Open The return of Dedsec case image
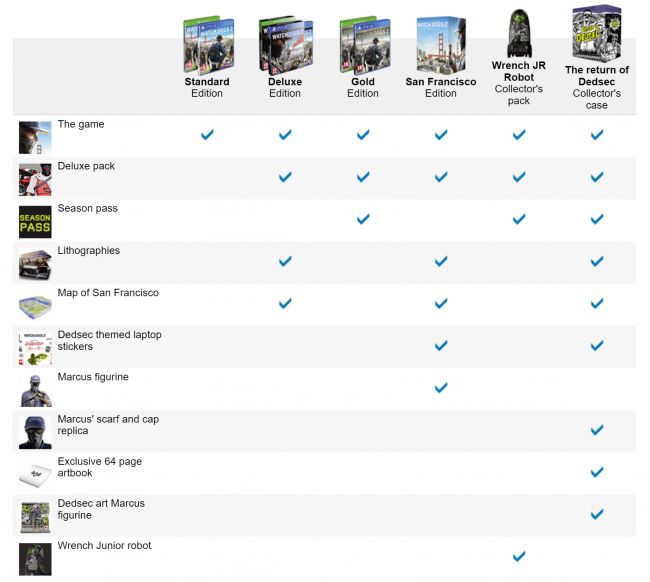Viewport: 650px width, 582px height. (596, 32)
